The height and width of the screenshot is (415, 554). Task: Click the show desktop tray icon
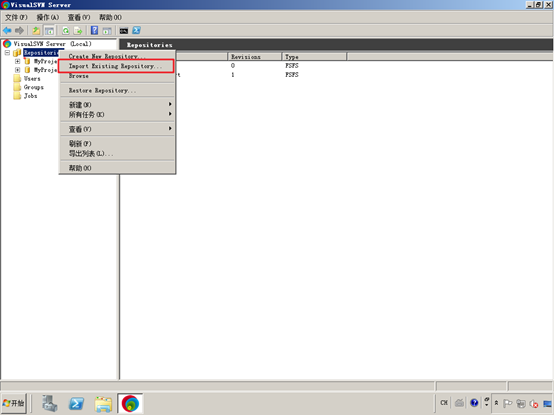547,403
